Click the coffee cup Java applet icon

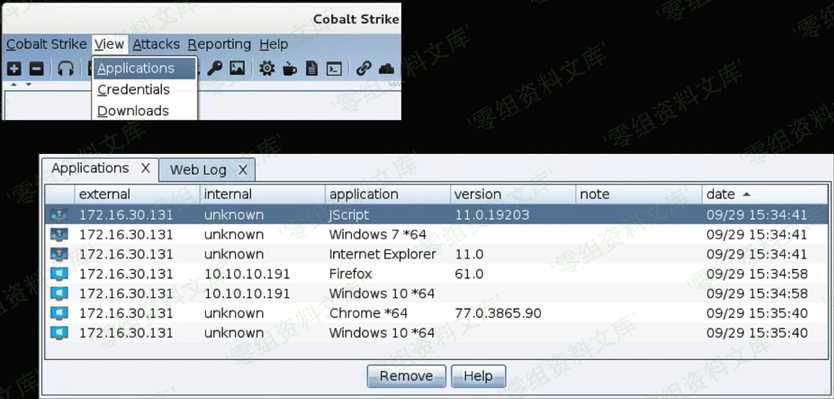(289, 69)
